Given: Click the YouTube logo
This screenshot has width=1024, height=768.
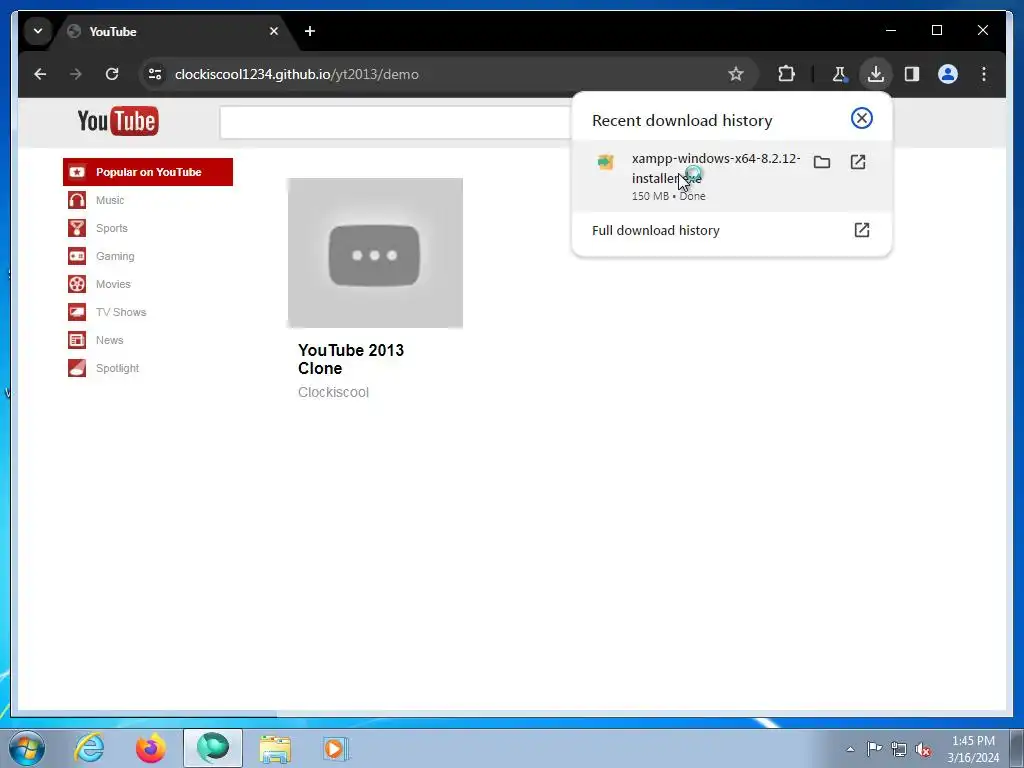Looking at the screenshot, I should (118, 121).
